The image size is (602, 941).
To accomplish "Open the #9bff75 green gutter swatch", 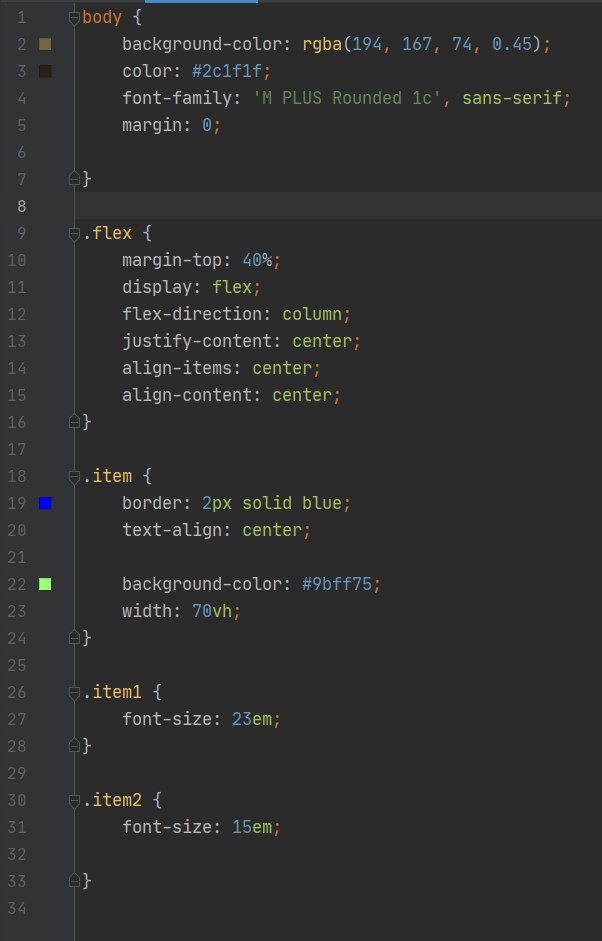I will tap(45, 584).
